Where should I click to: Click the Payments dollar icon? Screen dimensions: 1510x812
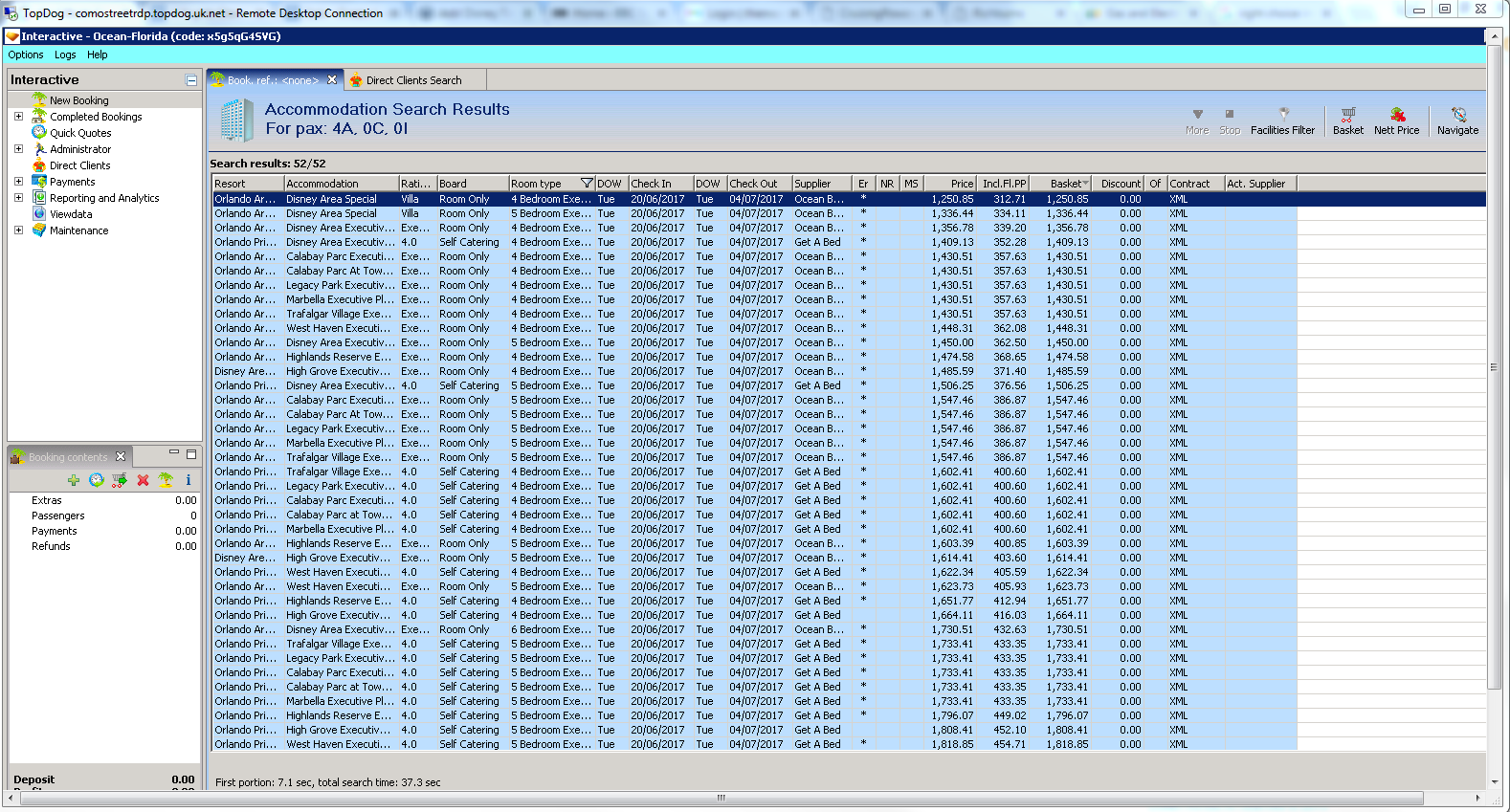coord(39,182)
